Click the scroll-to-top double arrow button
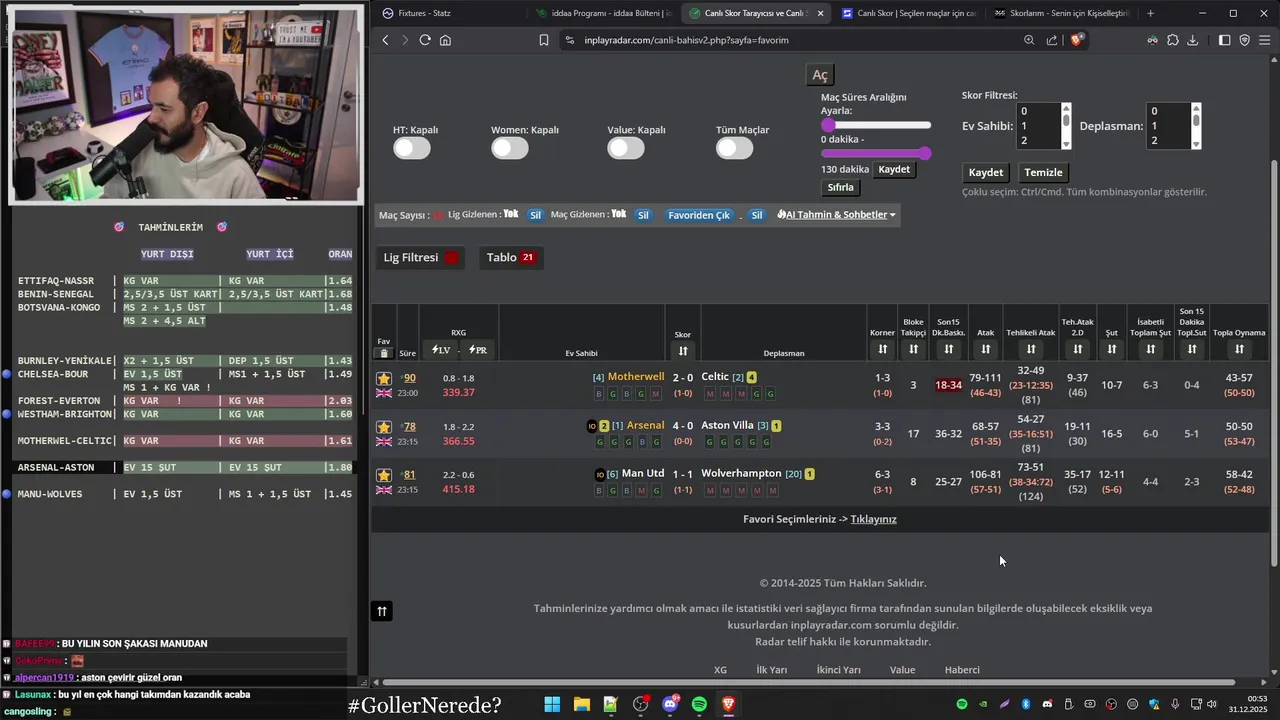The height and width of the screenshot is (720, 1280). click(381, 611)
